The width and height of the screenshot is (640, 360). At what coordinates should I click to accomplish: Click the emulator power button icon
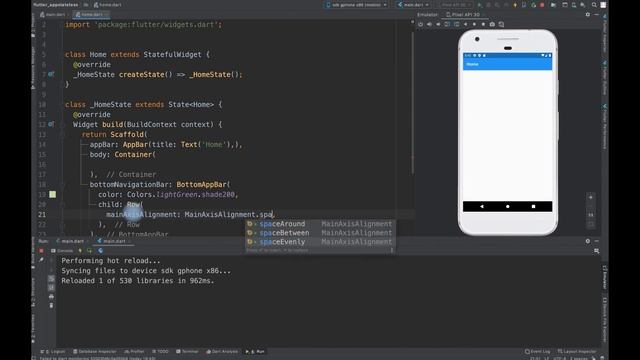pyautogui.click(x=420, y=24)
